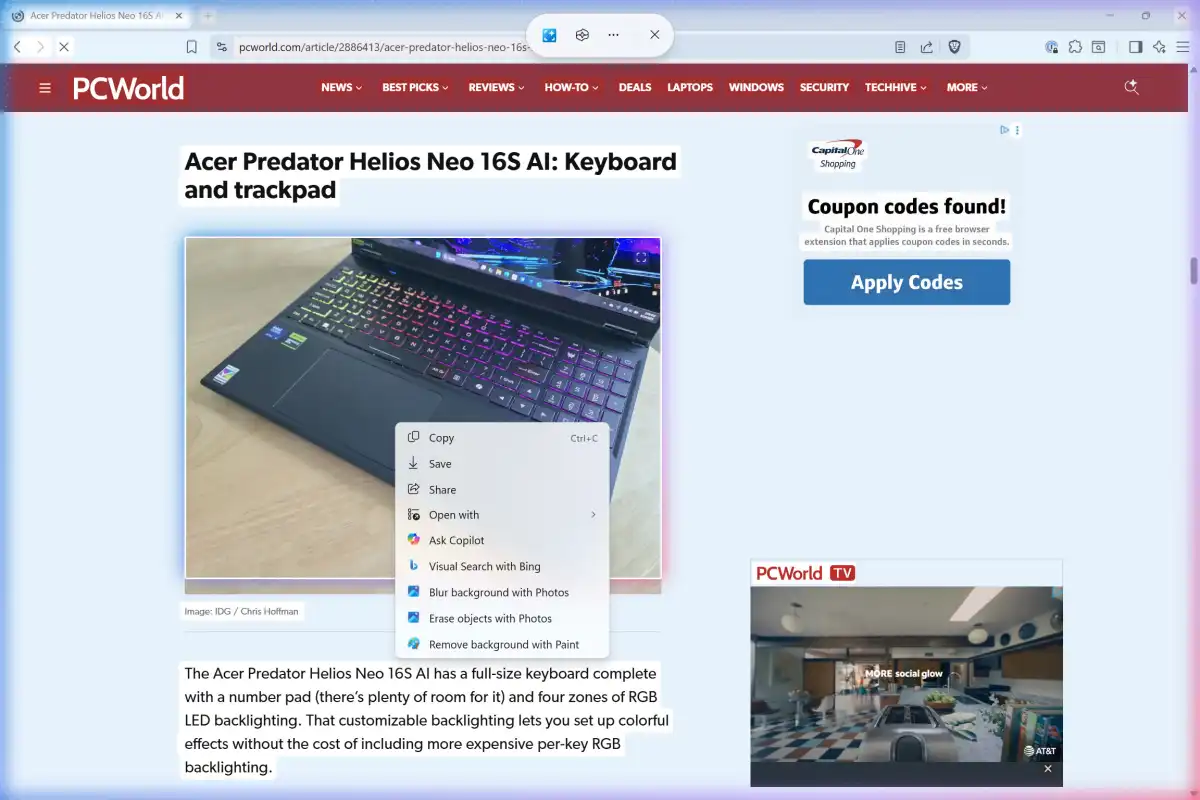Open the SECURITY navigation link

(824, 87)
